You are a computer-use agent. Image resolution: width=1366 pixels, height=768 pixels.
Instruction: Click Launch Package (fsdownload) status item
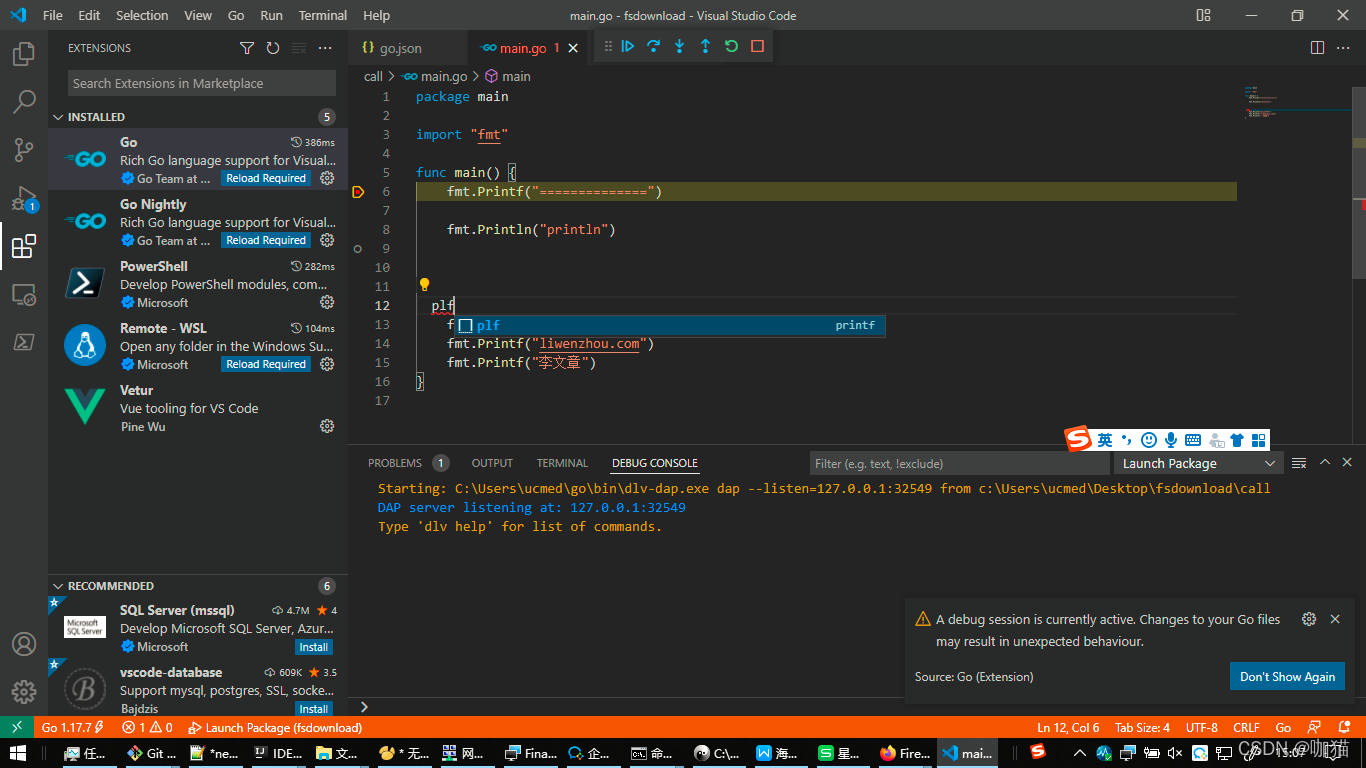275,727
